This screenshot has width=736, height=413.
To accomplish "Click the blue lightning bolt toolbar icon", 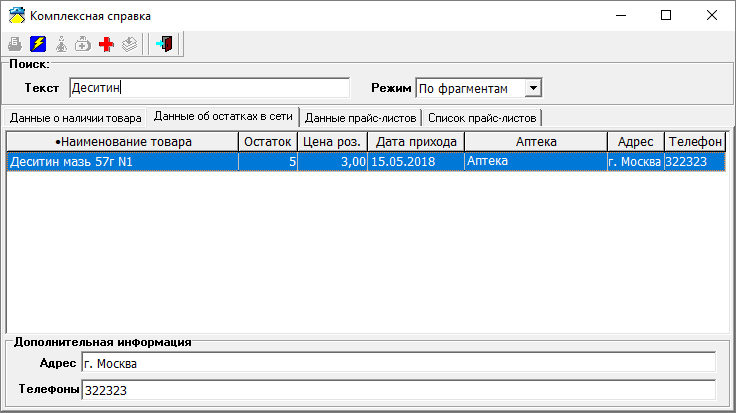I will (x=38, y=44).
